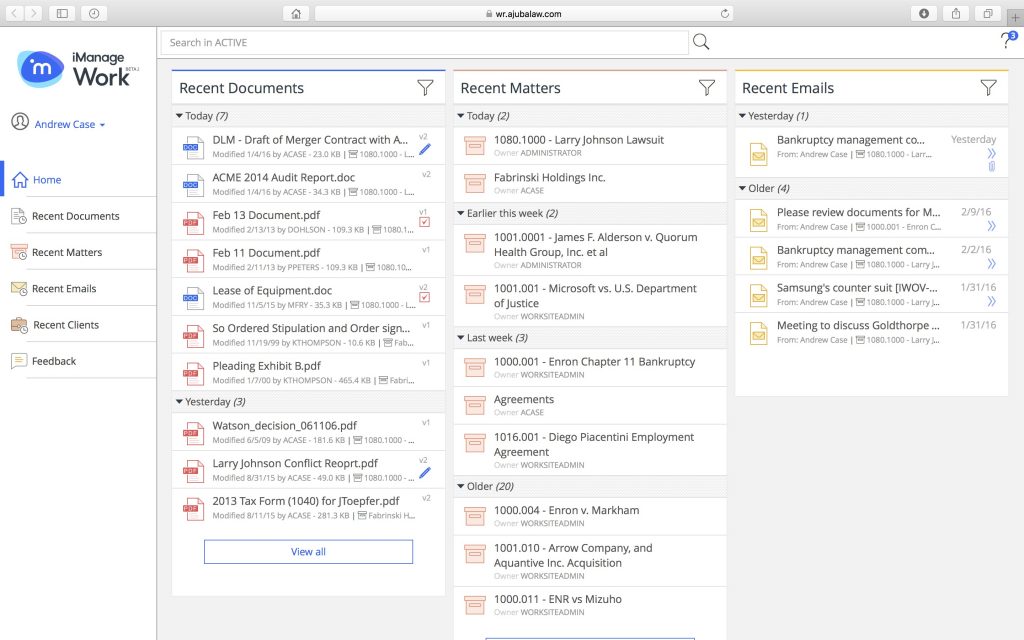
Task: Click browser new tab plus button
Action: pyautogui.click(x=1016, y=18)
